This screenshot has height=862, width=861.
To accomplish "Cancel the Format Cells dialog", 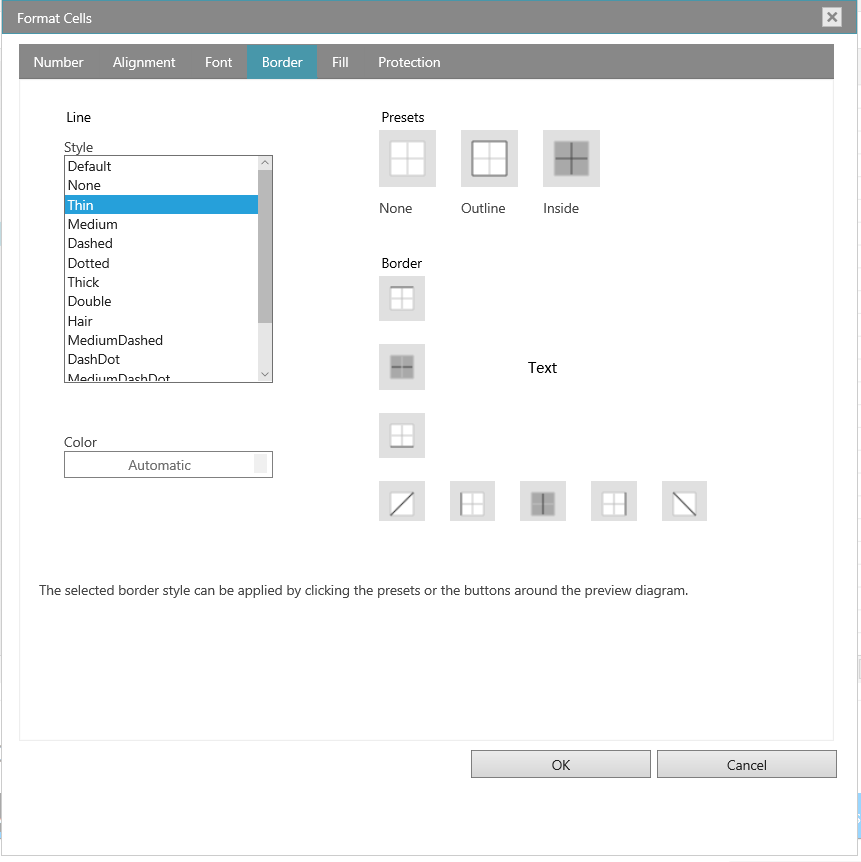I will tap(746, 765).
